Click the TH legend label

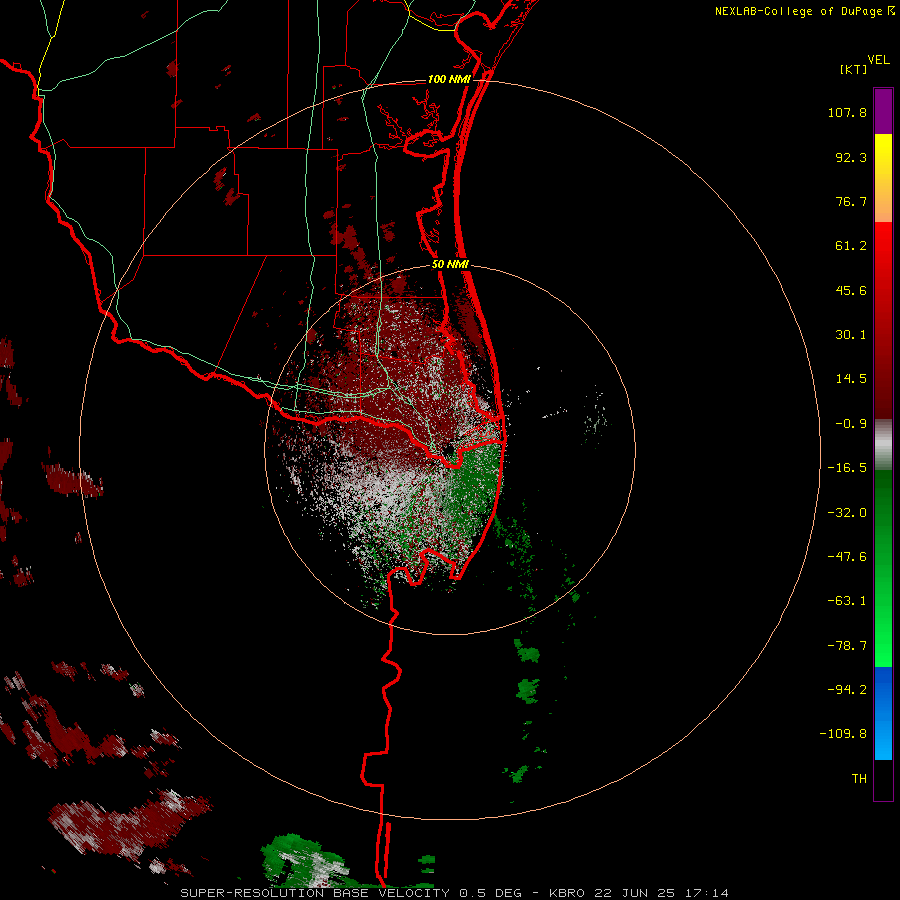pos(859,779)
